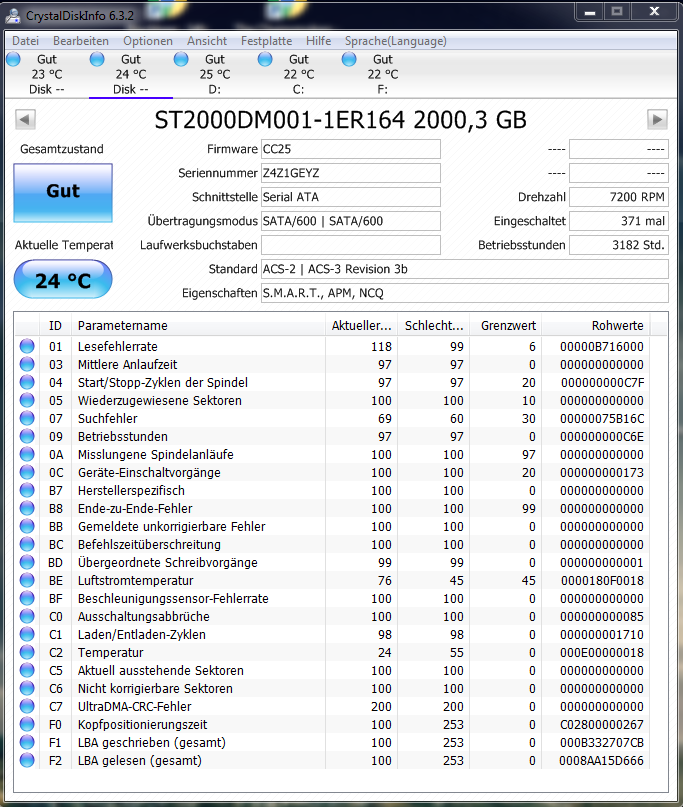Open the Optionen menu

(148, 41)
